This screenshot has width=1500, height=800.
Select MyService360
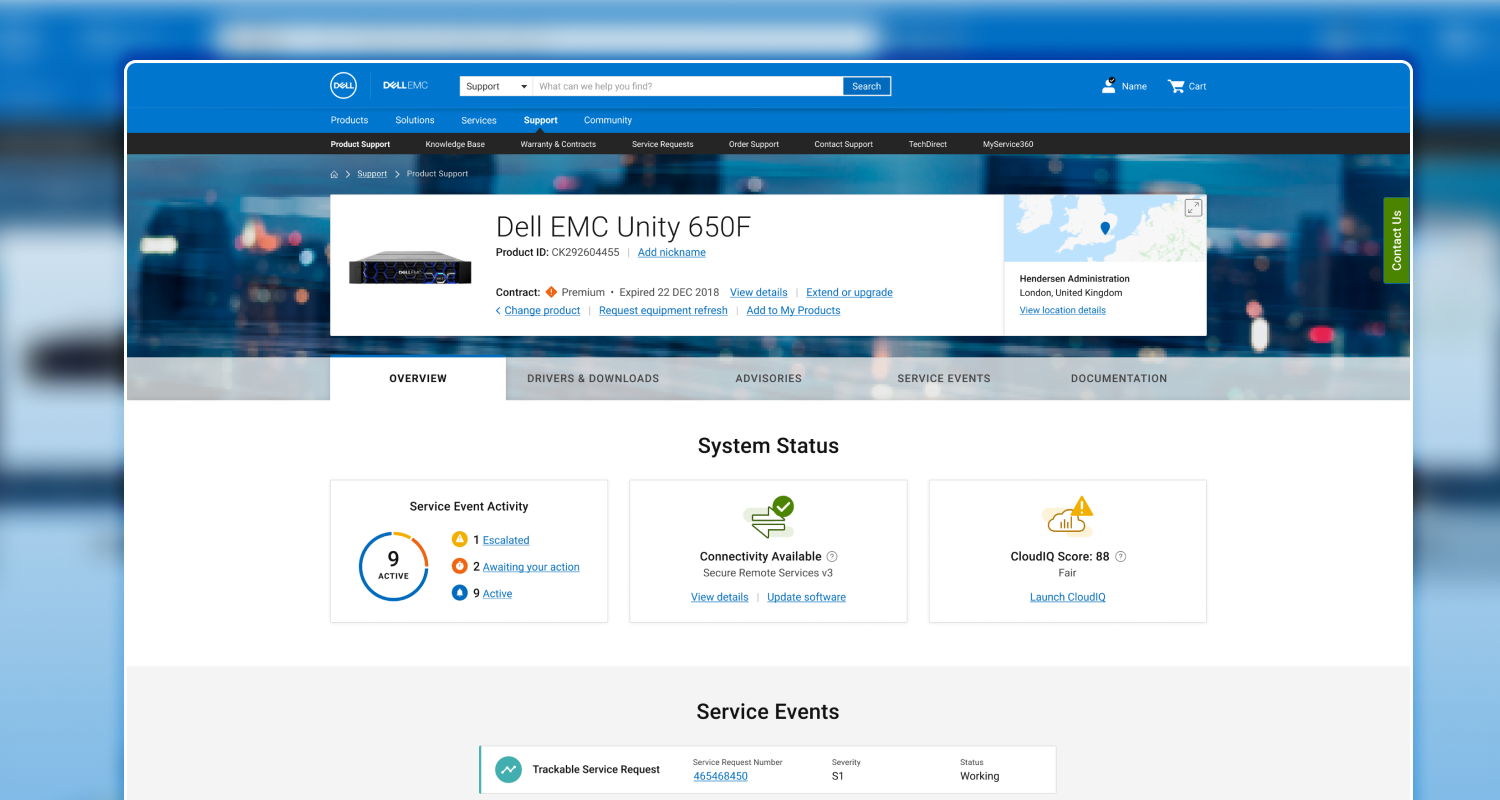(1008, 144)
